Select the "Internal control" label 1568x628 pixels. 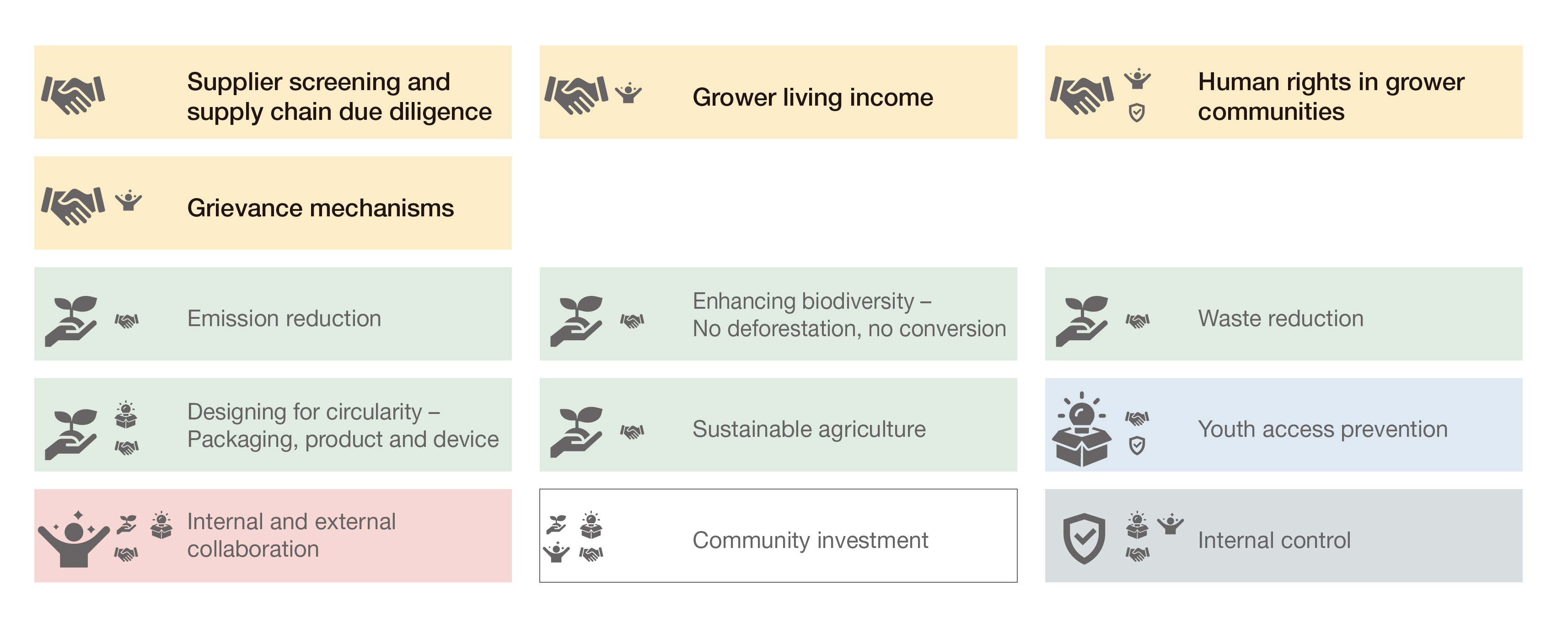(1274, 540)
